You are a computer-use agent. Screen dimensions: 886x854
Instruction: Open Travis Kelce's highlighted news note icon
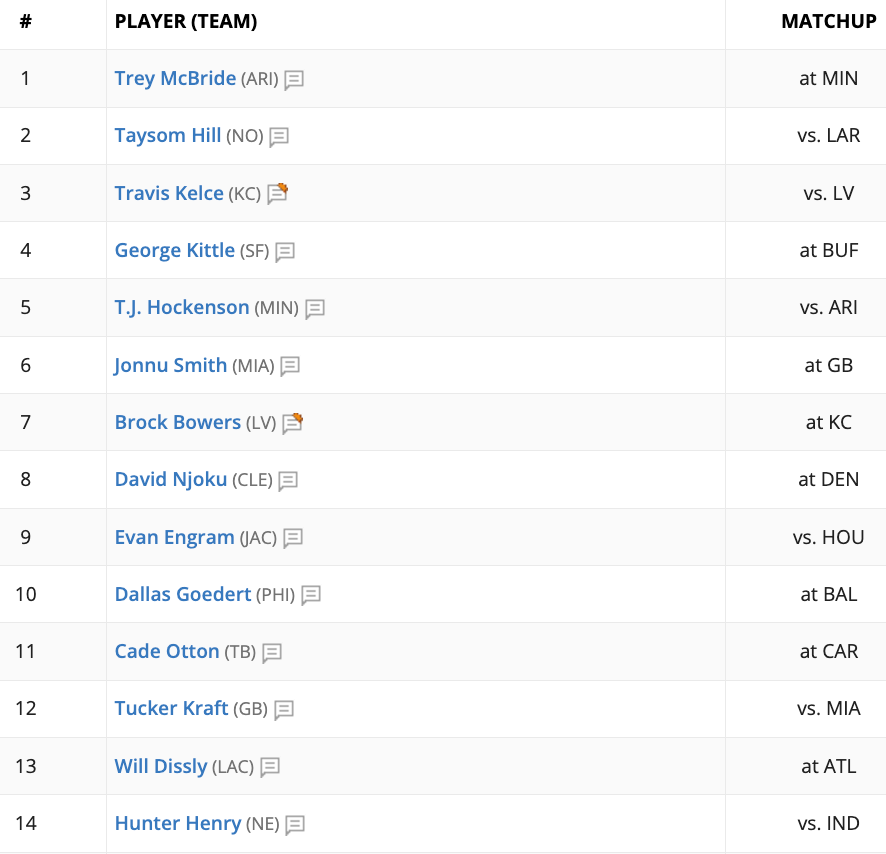[x=277, y=194]
